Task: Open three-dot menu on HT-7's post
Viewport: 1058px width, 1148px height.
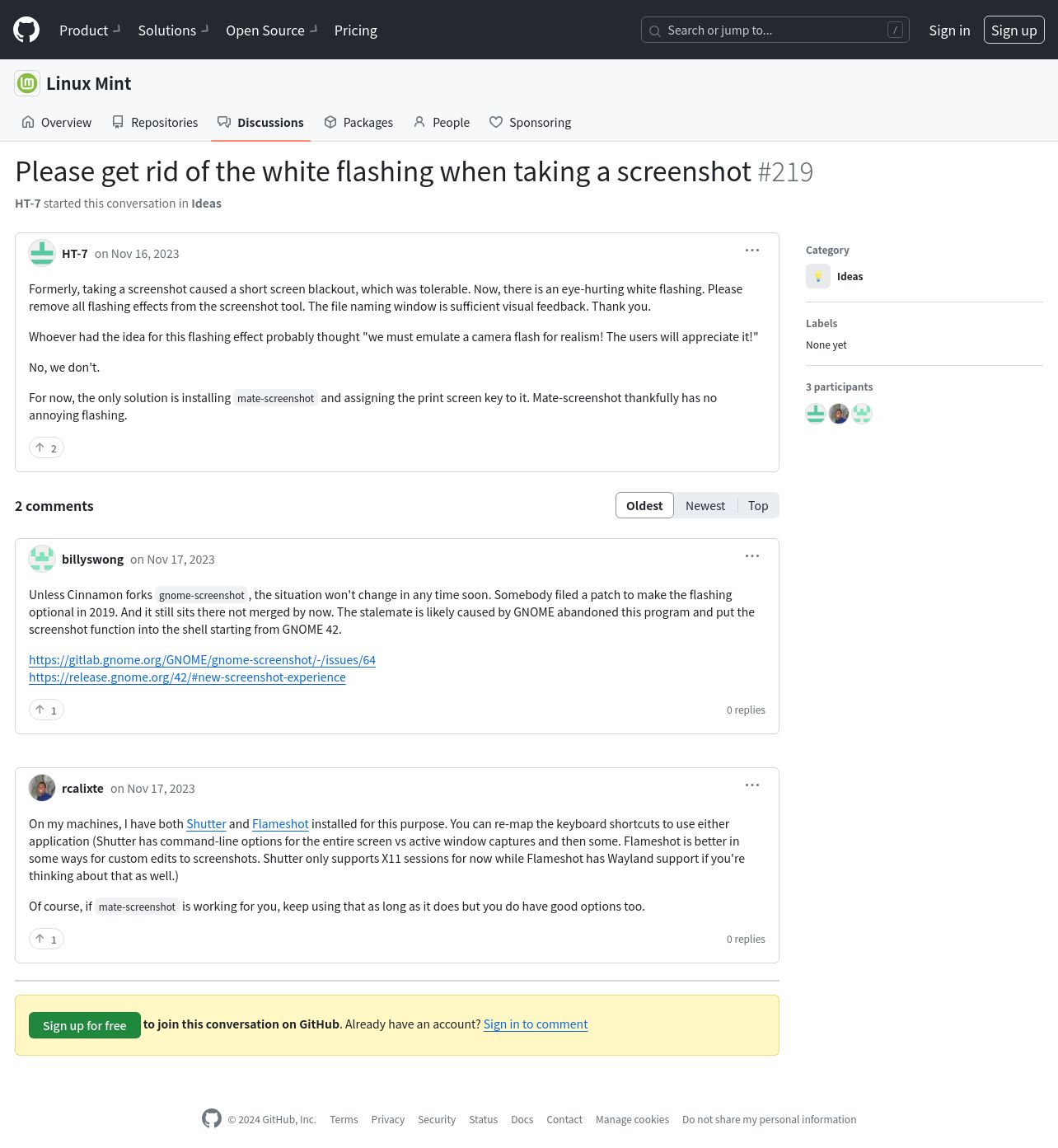Action: (752, 251)
